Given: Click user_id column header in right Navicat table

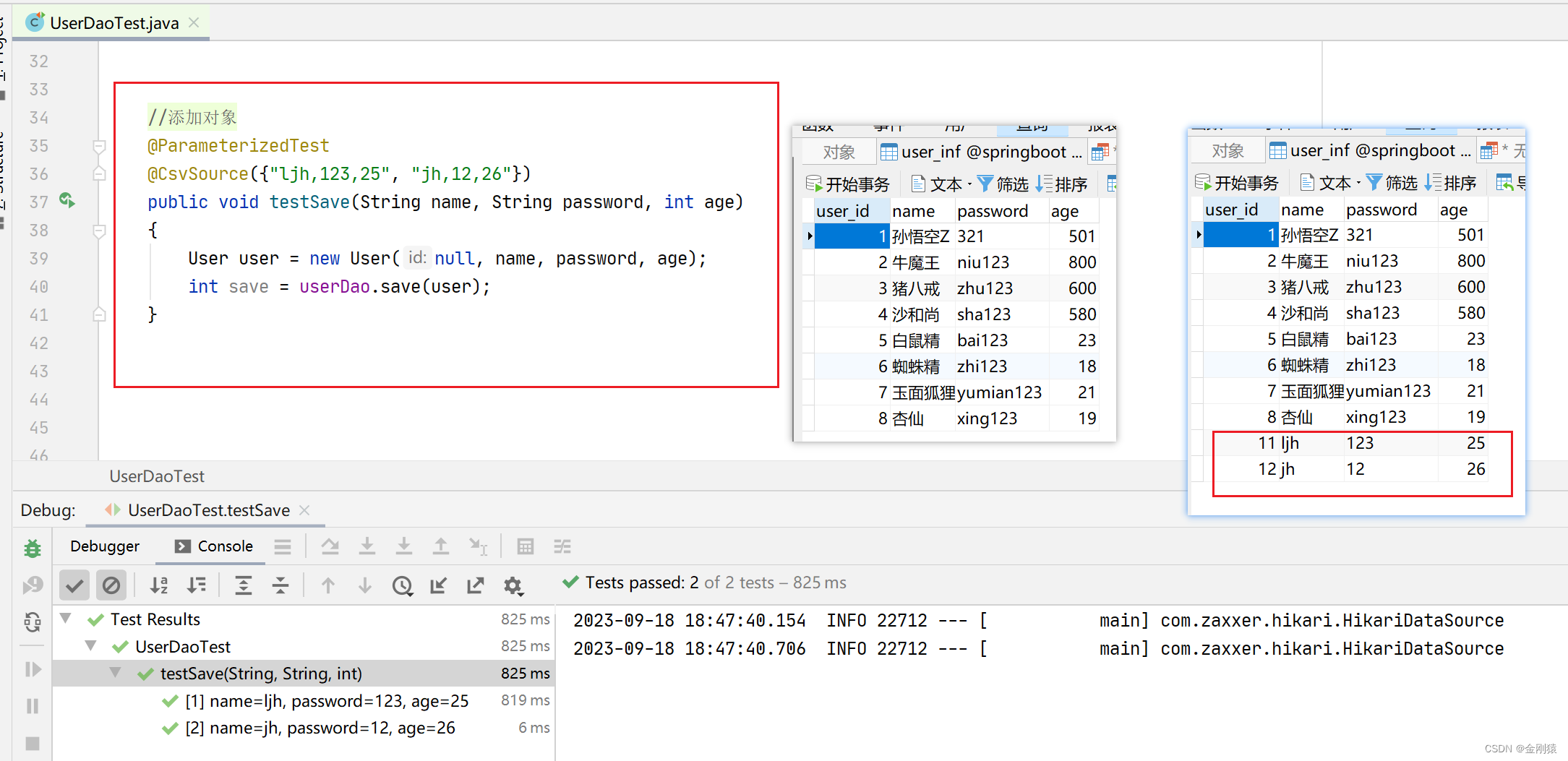Looking at the screenshot, I should [1241, 210].
